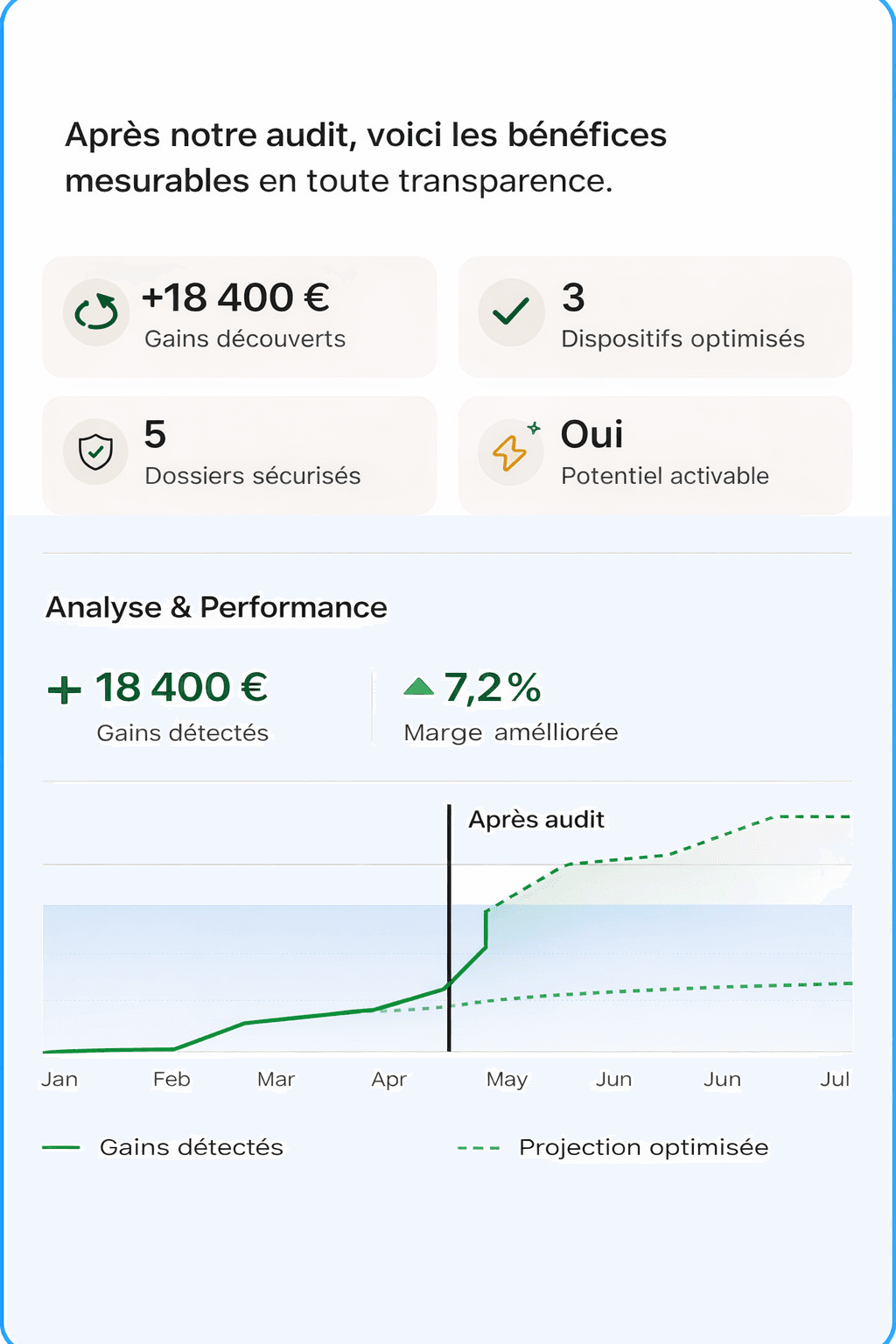Click the green plus sign before 18 400 €
The width and height of the screenshot is (896, 1344).
point(63,689)
